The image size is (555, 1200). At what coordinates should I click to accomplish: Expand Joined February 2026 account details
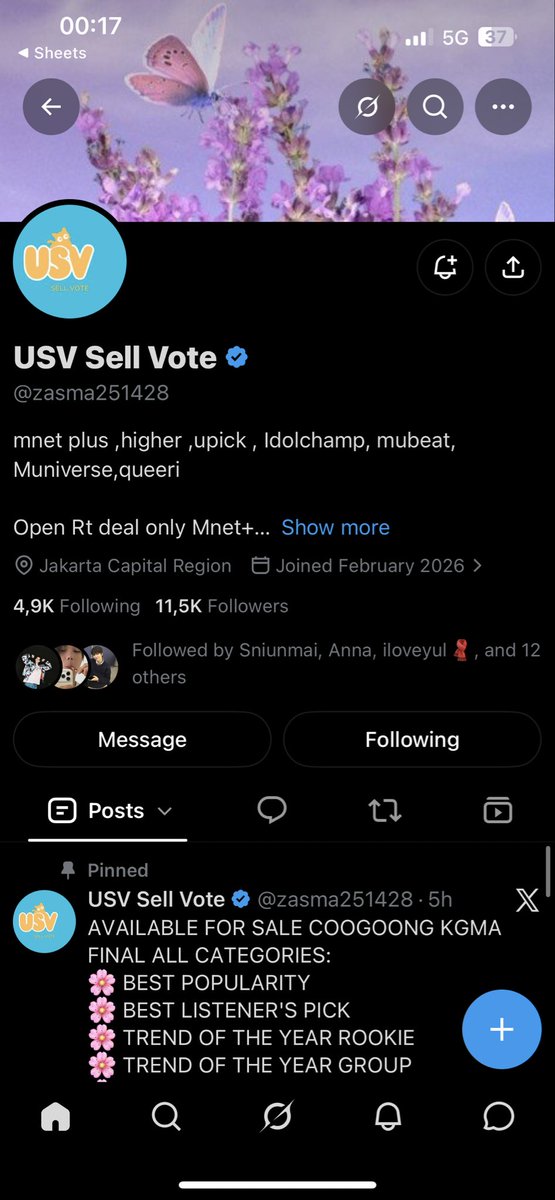point(366,565)
